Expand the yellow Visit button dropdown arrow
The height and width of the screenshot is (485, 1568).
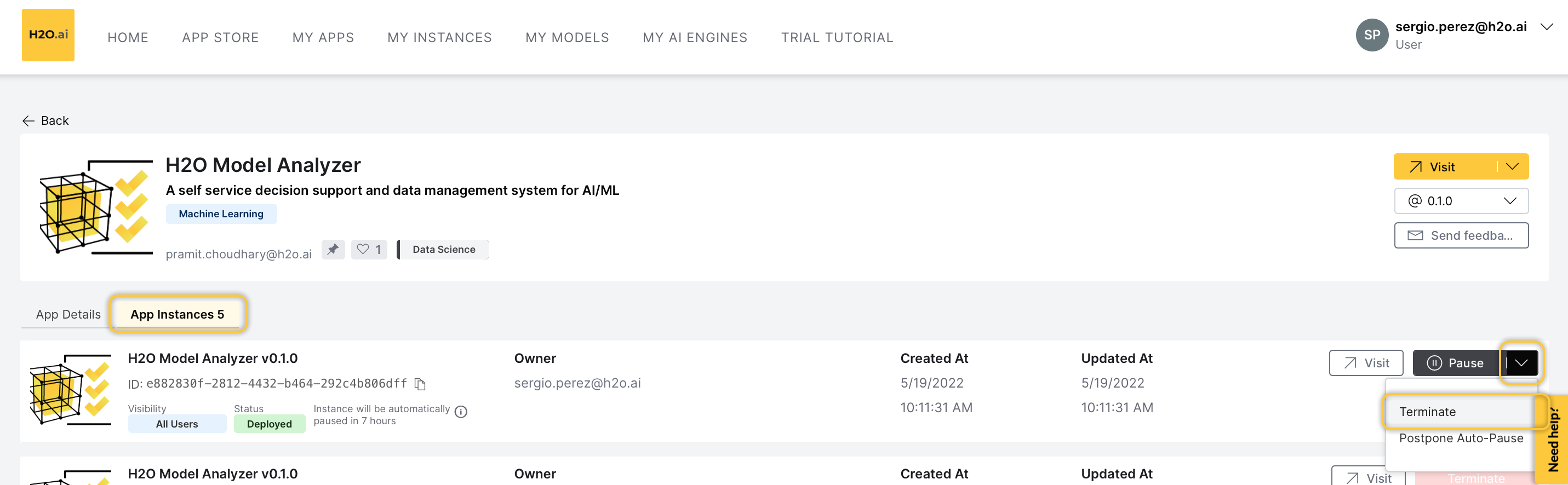[1512, 167]
